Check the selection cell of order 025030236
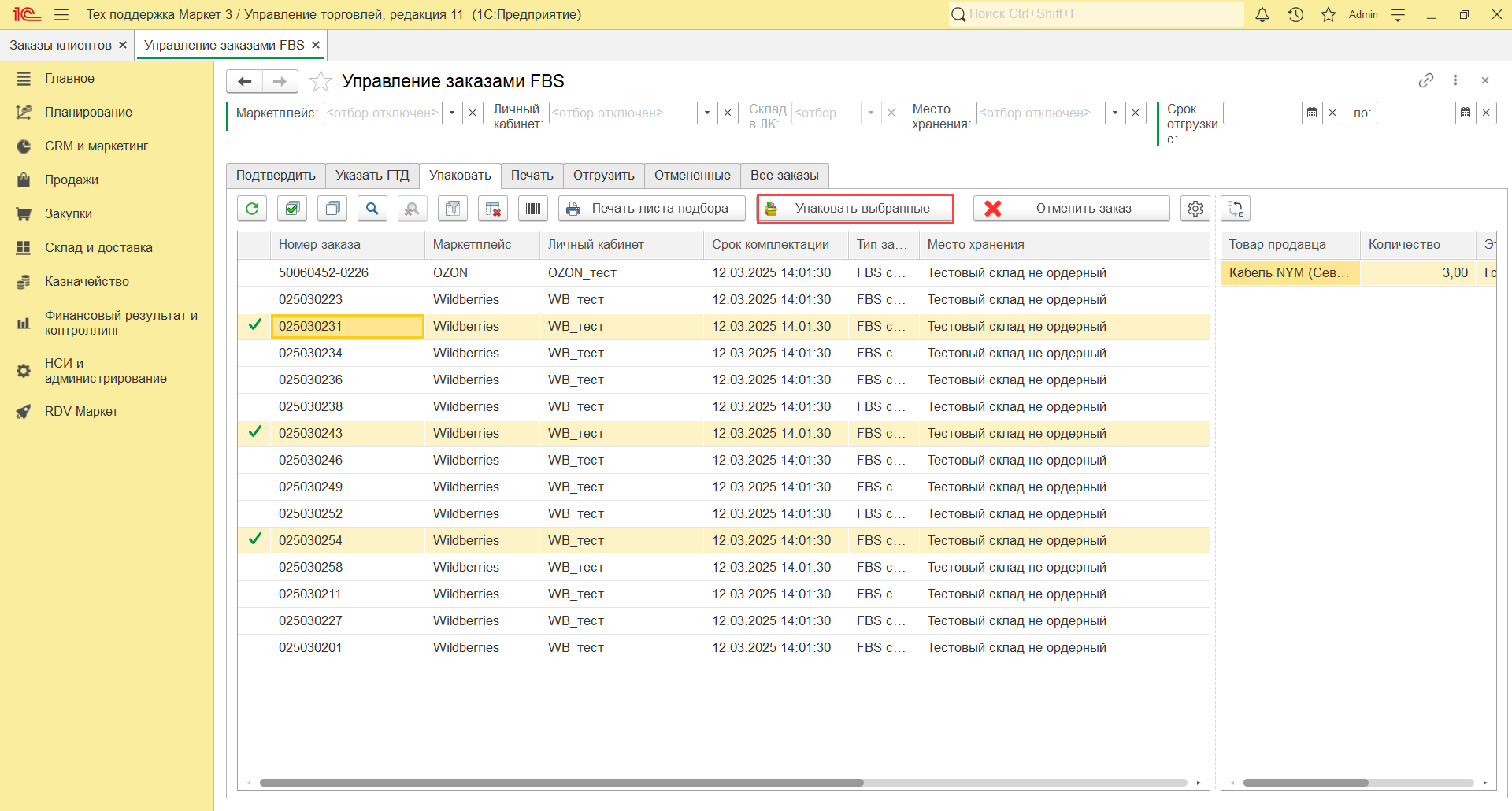The image size is (1512, 811). (x=254, y=380)
